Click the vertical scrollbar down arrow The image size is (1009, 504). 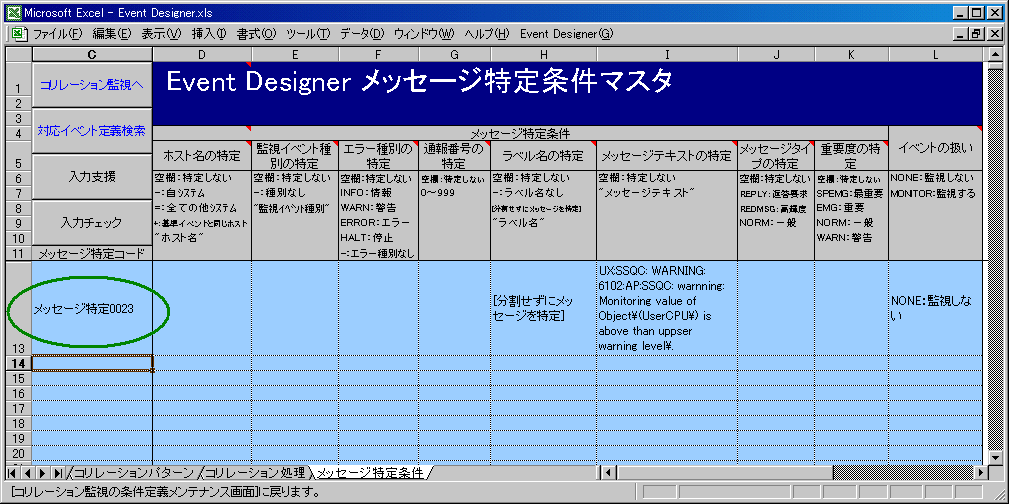tap(994, 459)
